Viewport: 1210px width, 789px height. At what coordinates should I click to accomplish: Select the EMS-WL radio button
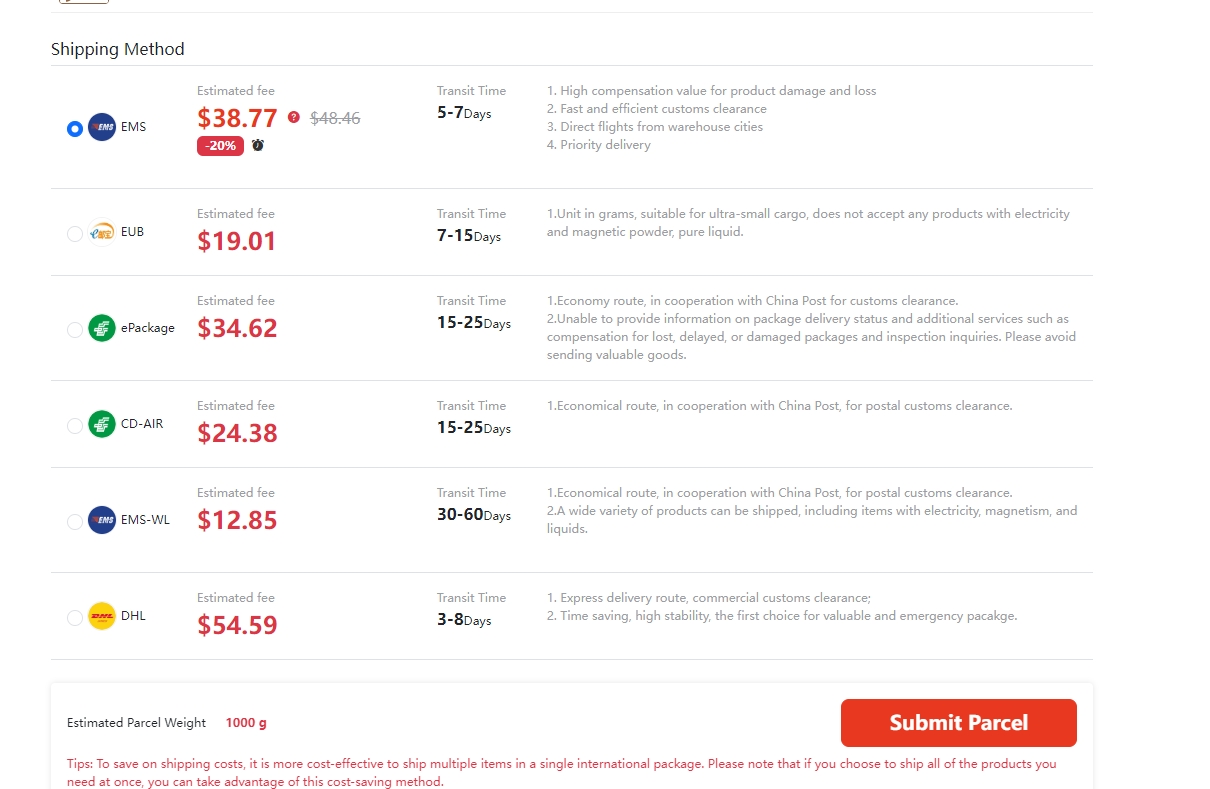pyautogui.click(x=75, y=522)
